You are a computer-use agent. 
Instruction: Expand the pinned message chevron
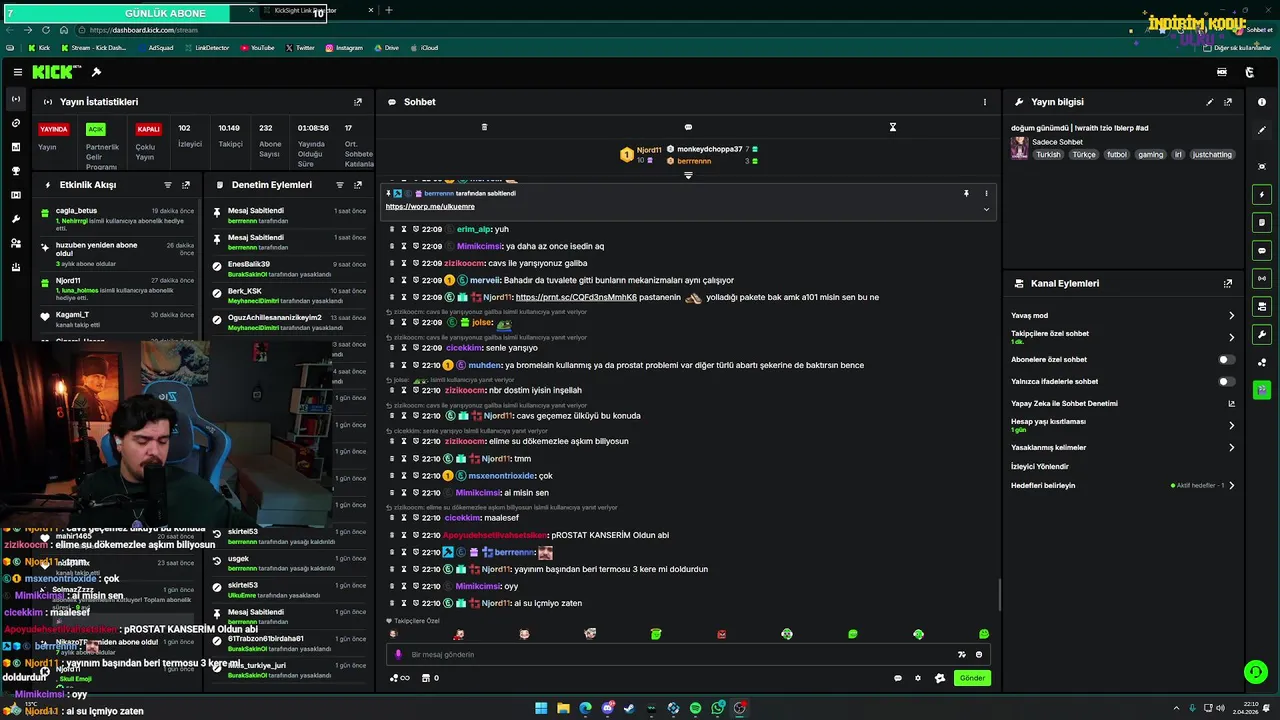986,209
